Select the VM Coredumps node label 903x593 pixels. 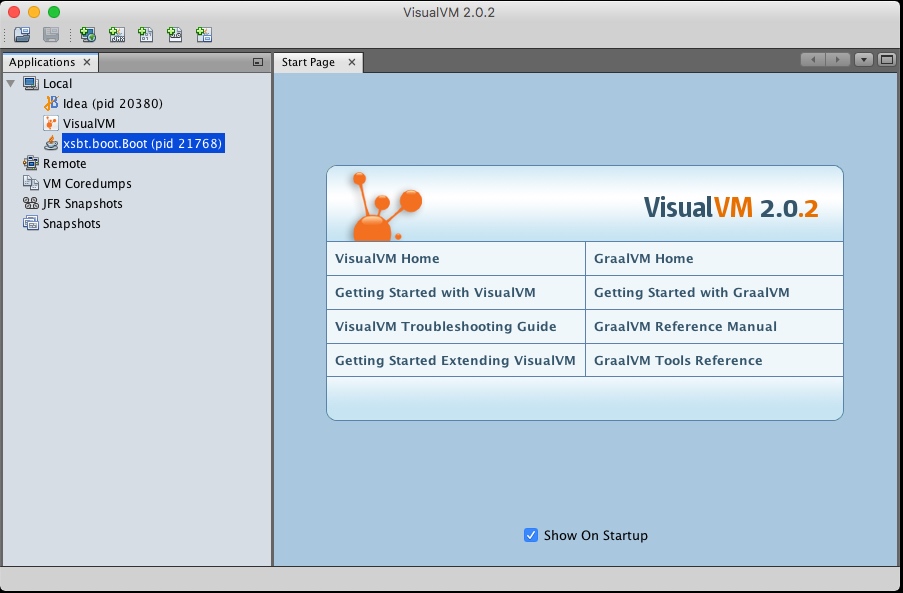(87, 184)
